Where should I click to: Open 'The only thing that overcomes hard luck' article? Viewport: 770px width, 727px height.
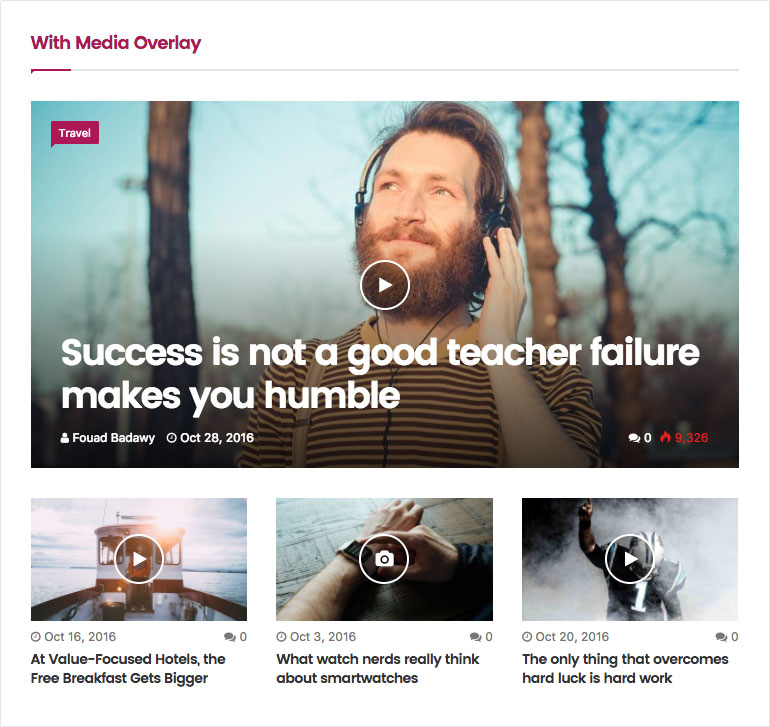click(625, 669)
